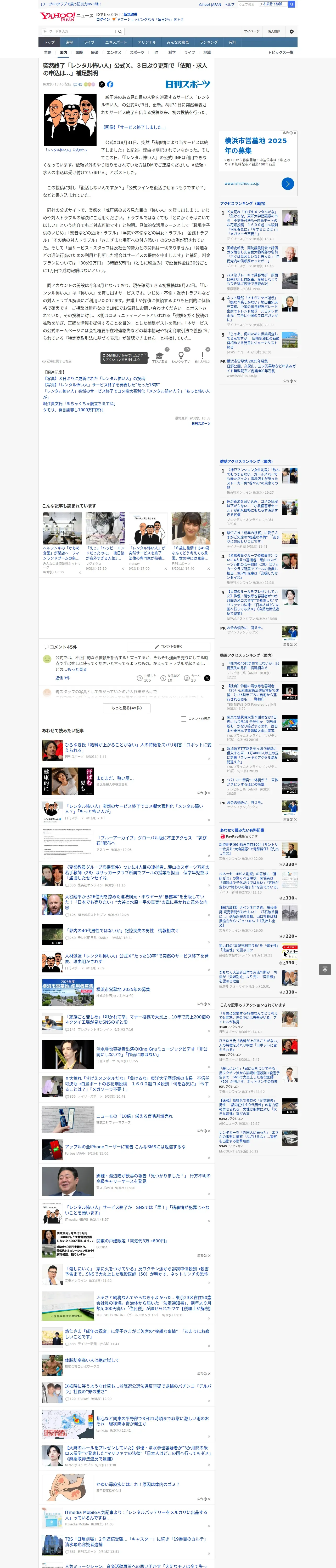Select the ランキング tab

click(209, 43)
